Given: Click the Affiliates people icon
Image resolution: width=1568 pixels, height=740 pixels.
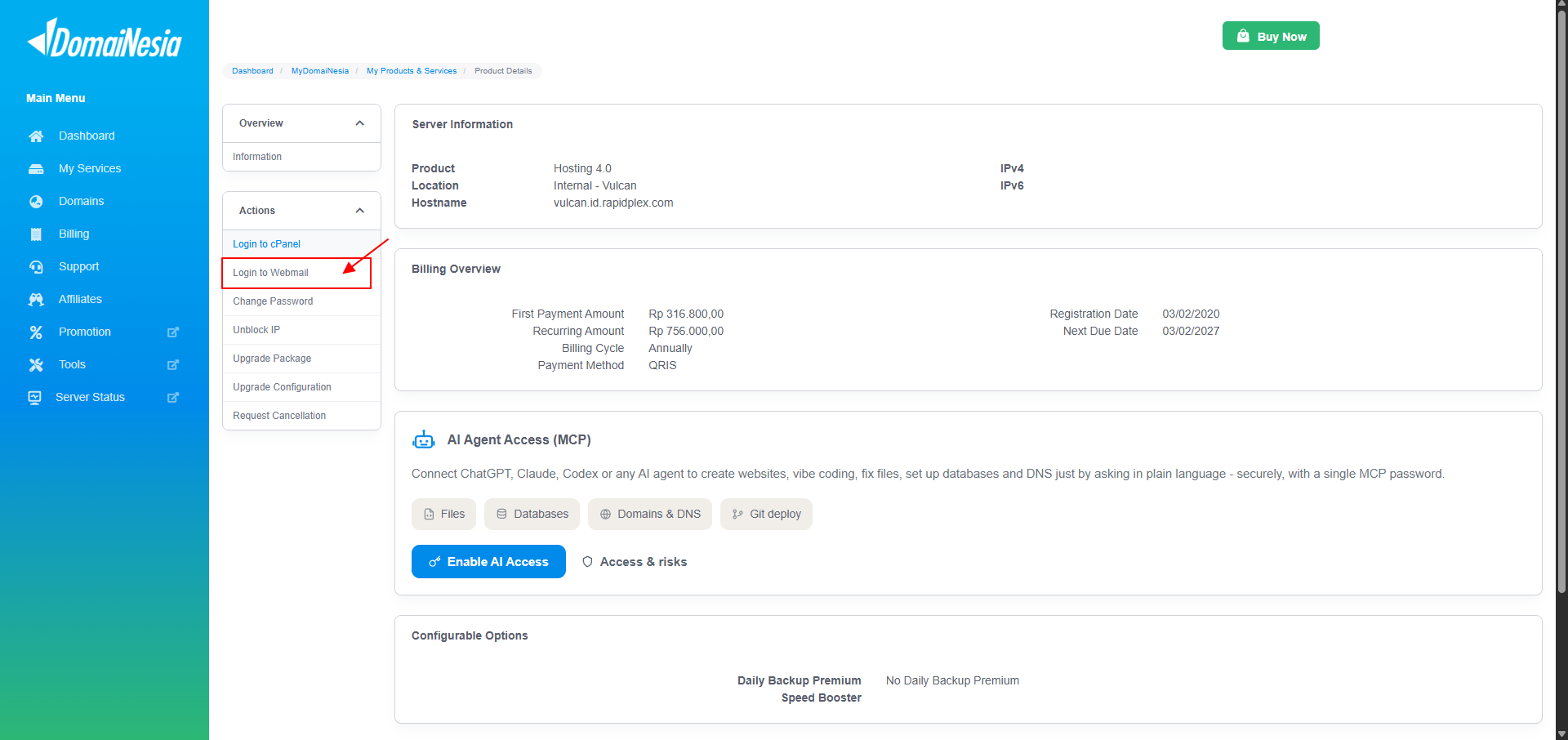Looking at the screenshot, I should coord(36,300).
